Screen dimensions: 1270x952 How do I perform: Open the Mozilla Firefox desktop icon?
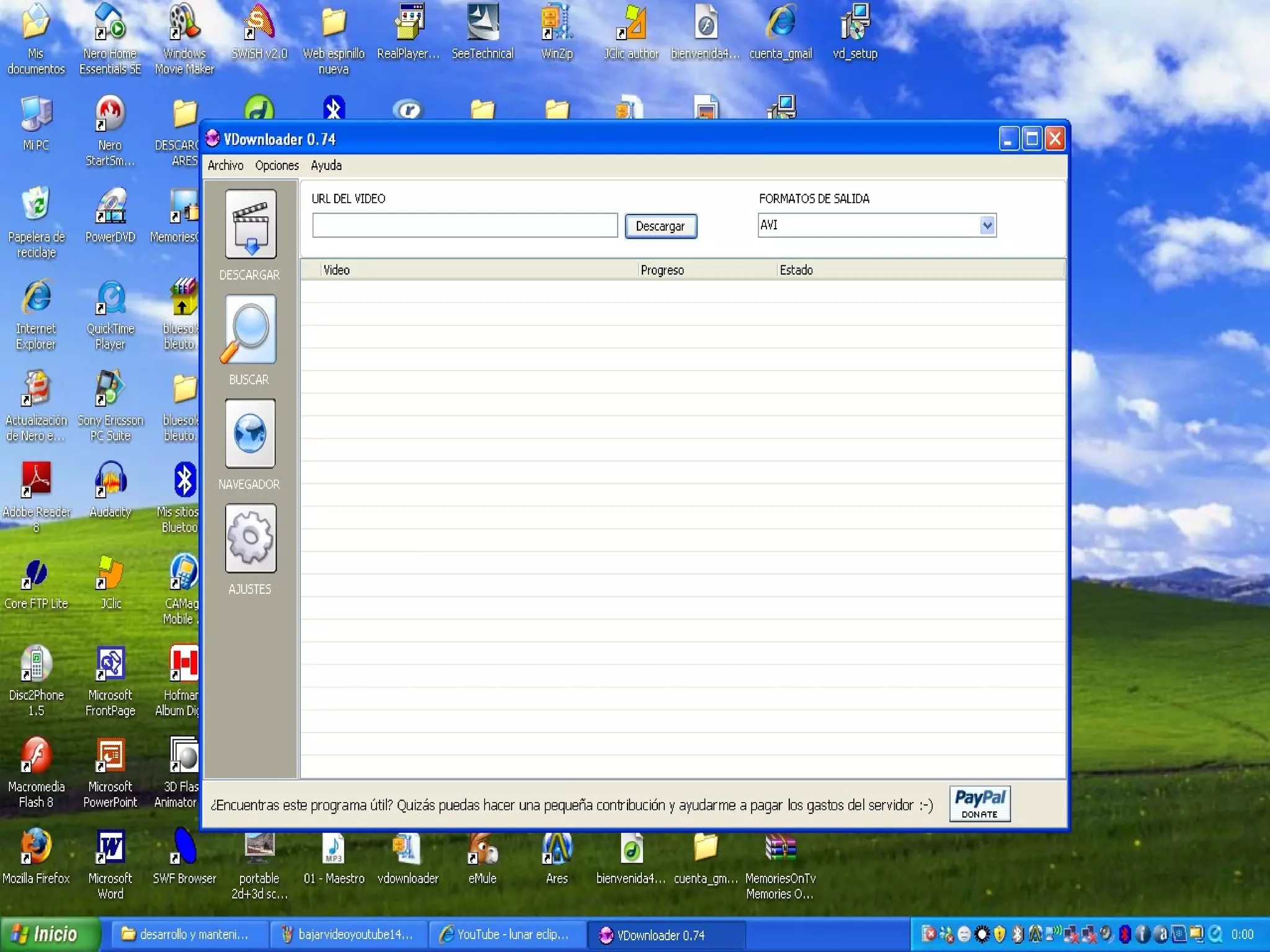point(36,848)
